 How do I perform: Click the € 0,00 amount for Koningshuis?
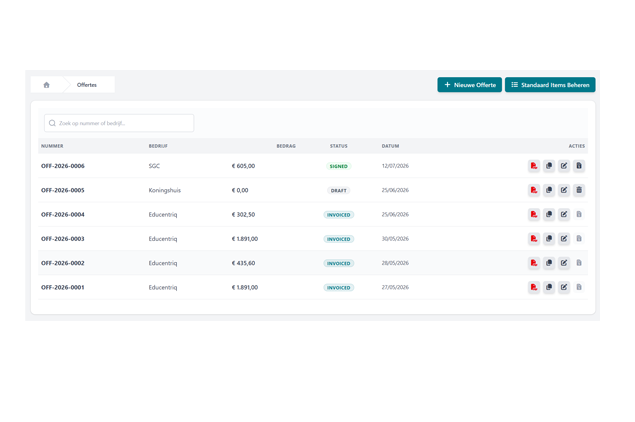pos(240,190)
